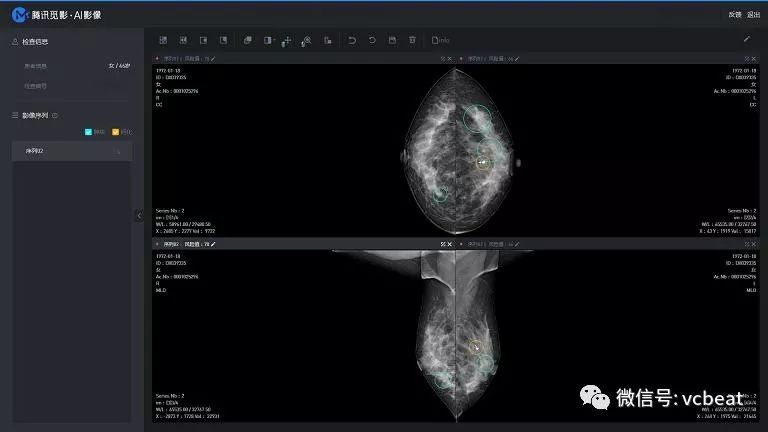Click the L MLO viewport header title
Viewport: 768px width, 432px height.
pos(490,244)
